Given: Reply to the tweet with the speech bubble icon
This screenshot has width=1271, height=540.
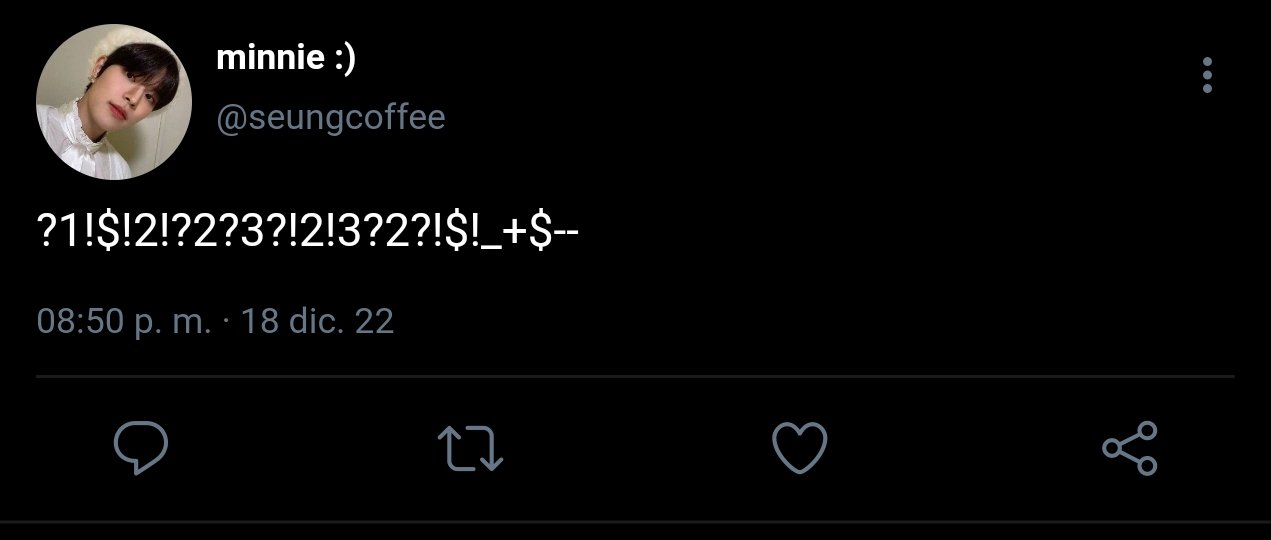Looking at the screenshot, I should 140,447.
